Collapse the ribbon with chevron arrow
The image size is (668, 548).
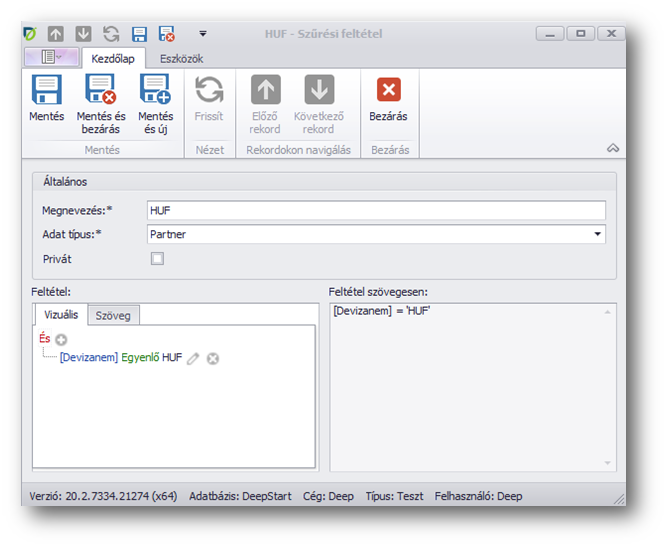[612, 148]
